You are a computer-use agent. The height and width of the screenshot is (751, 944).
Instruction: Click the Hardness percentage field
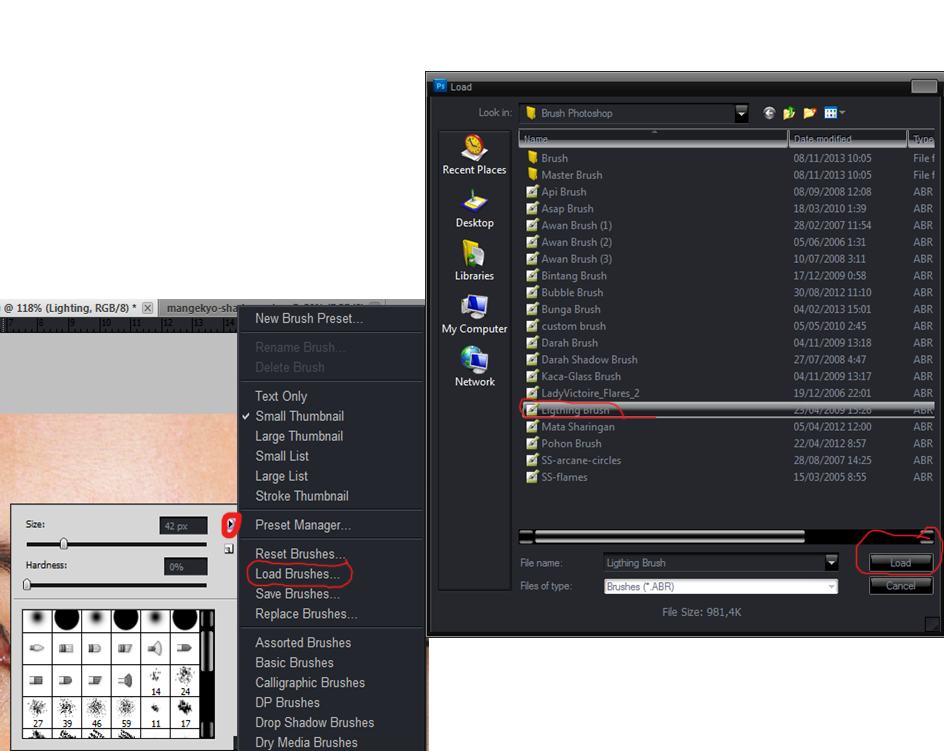click(x=186, y=567)
